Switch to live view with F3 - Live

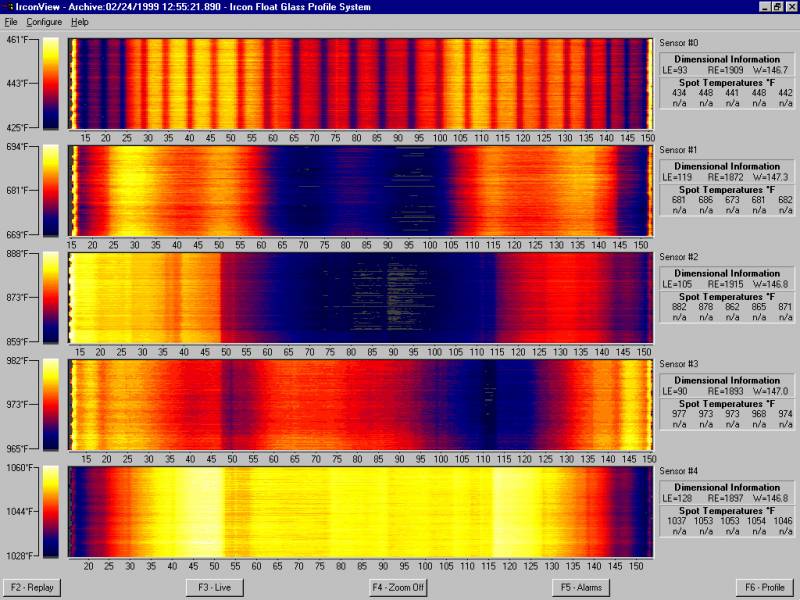click(213, 587)
